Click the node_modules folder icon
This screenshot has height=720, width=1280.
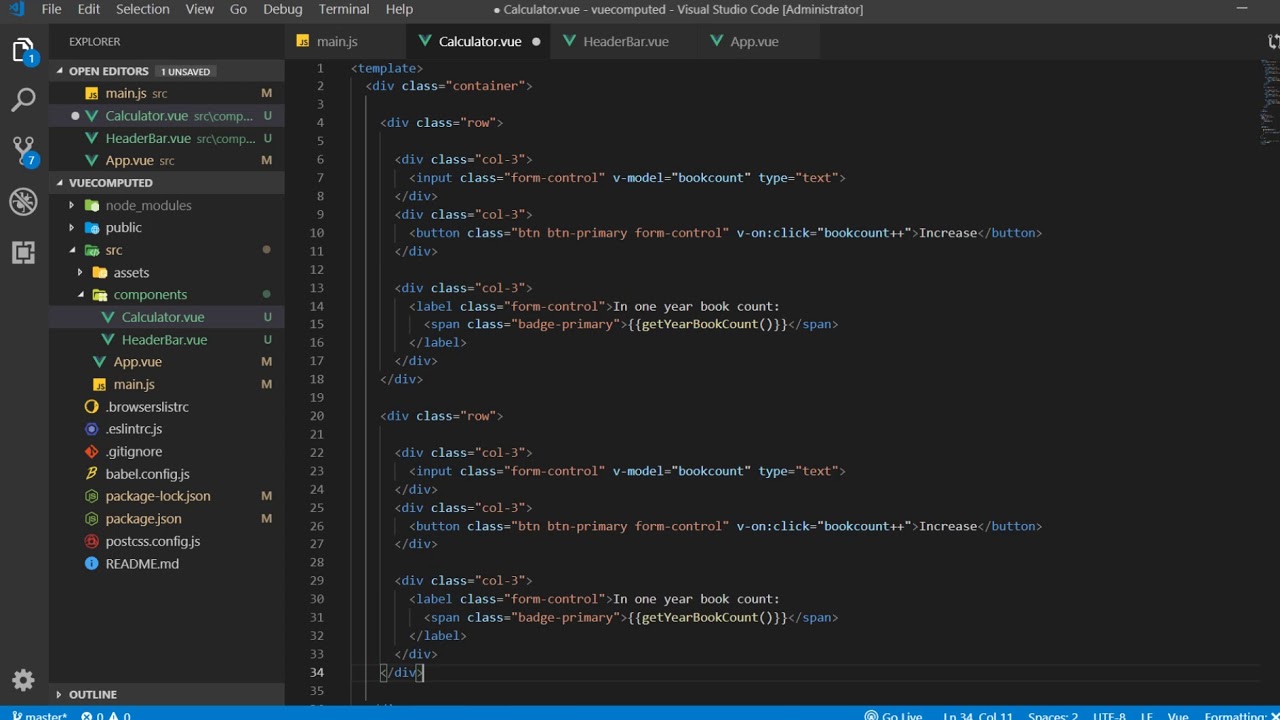point(92,205)
